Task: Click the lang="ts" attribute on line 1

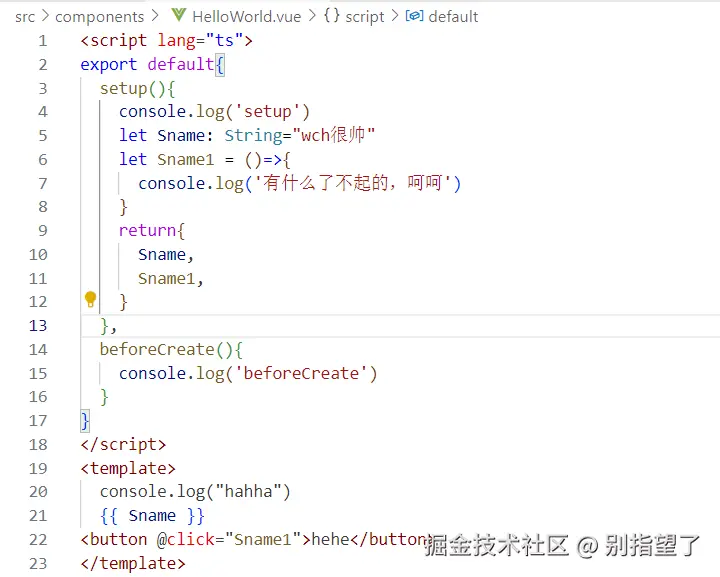Action: pos(200,41)
